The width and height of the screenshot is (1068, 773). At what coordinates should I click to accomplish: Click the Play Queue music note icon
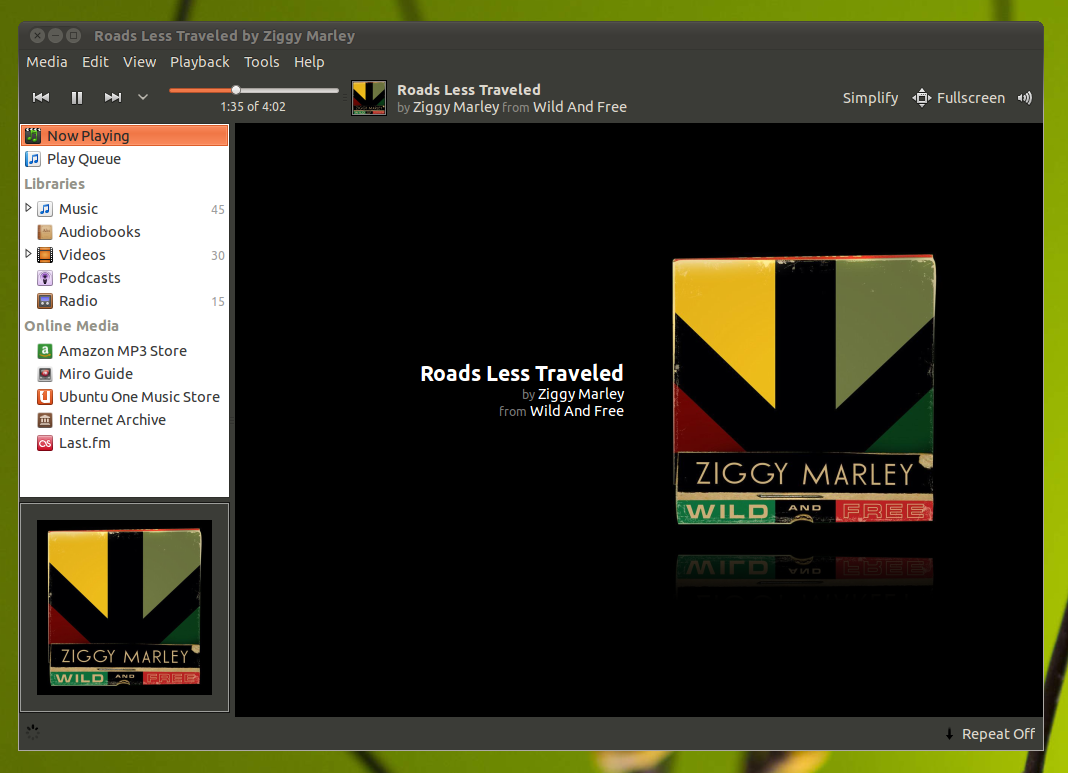tap(33, 159)
